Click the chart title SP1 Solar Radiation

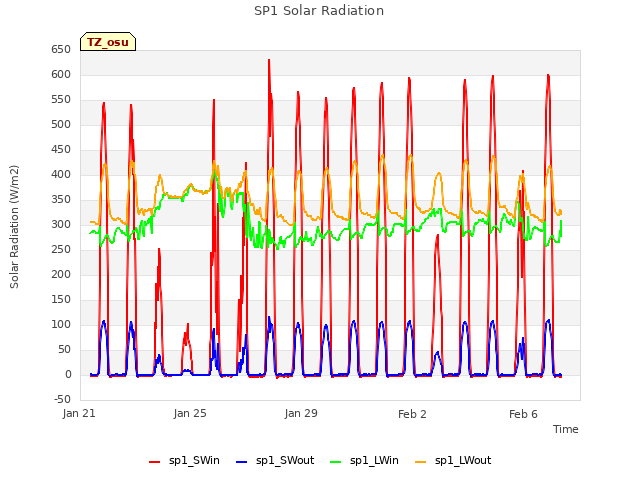click(319, 11)
